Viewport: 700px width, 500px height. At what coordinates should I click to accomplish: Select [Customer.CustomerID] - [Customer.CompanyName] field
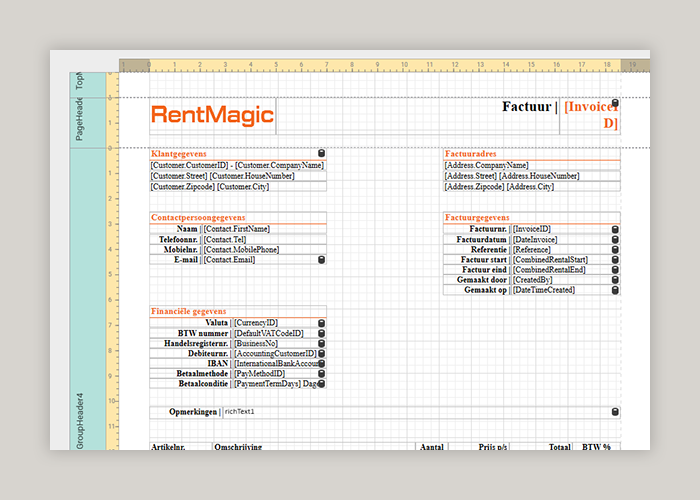(238, 165)
